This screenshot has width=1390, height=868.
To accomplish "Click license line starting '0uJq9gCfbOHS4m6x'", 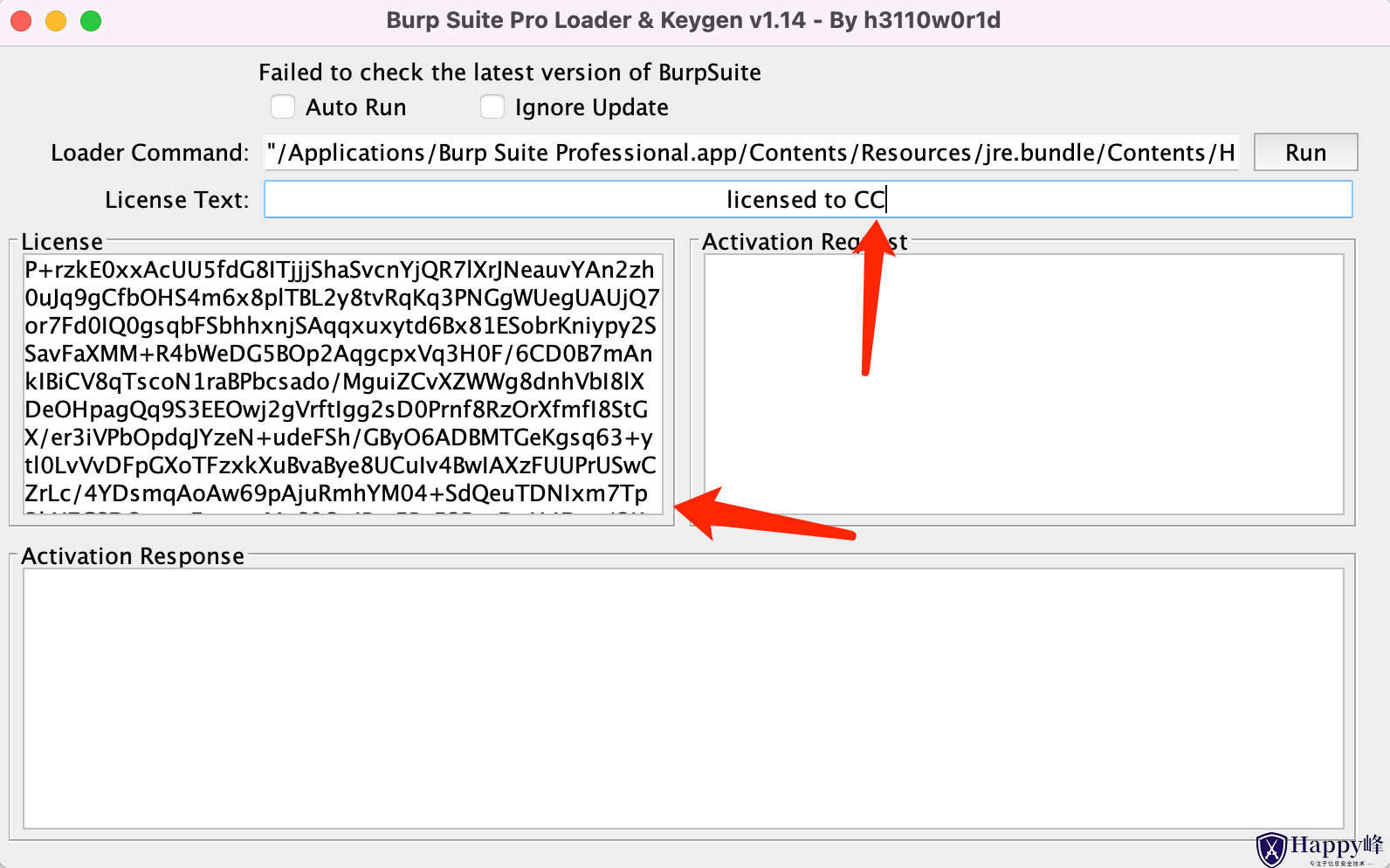I will click(342, 298).
